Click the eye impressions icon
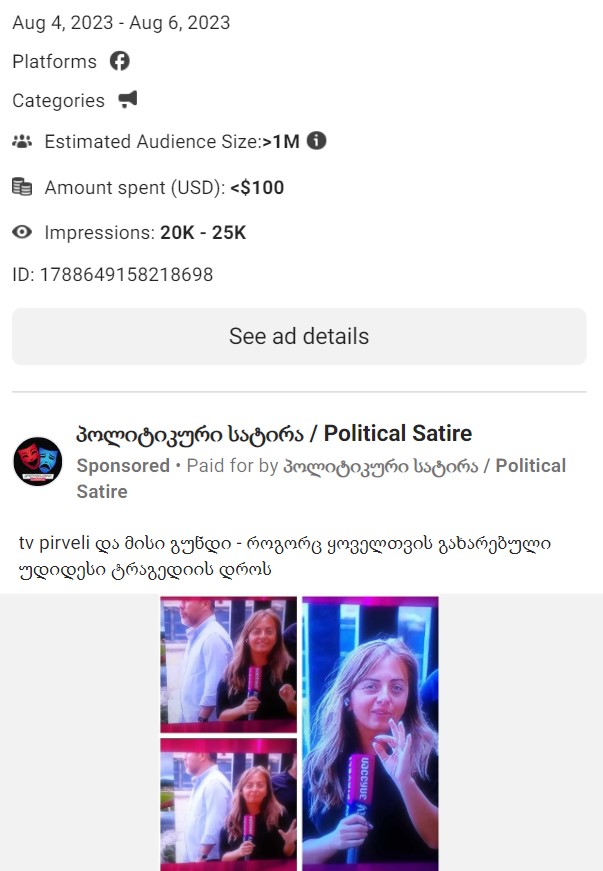 point(22,232)
